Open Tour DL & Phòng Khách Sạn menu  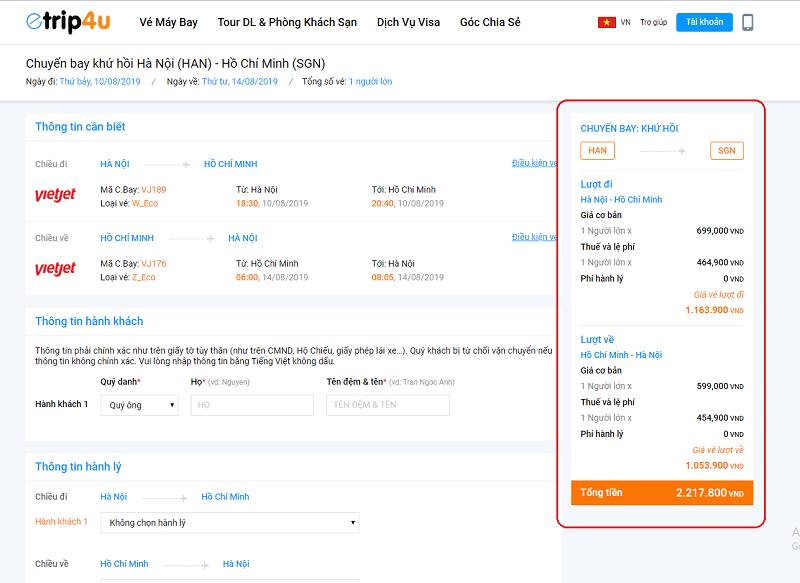point(287,22)
